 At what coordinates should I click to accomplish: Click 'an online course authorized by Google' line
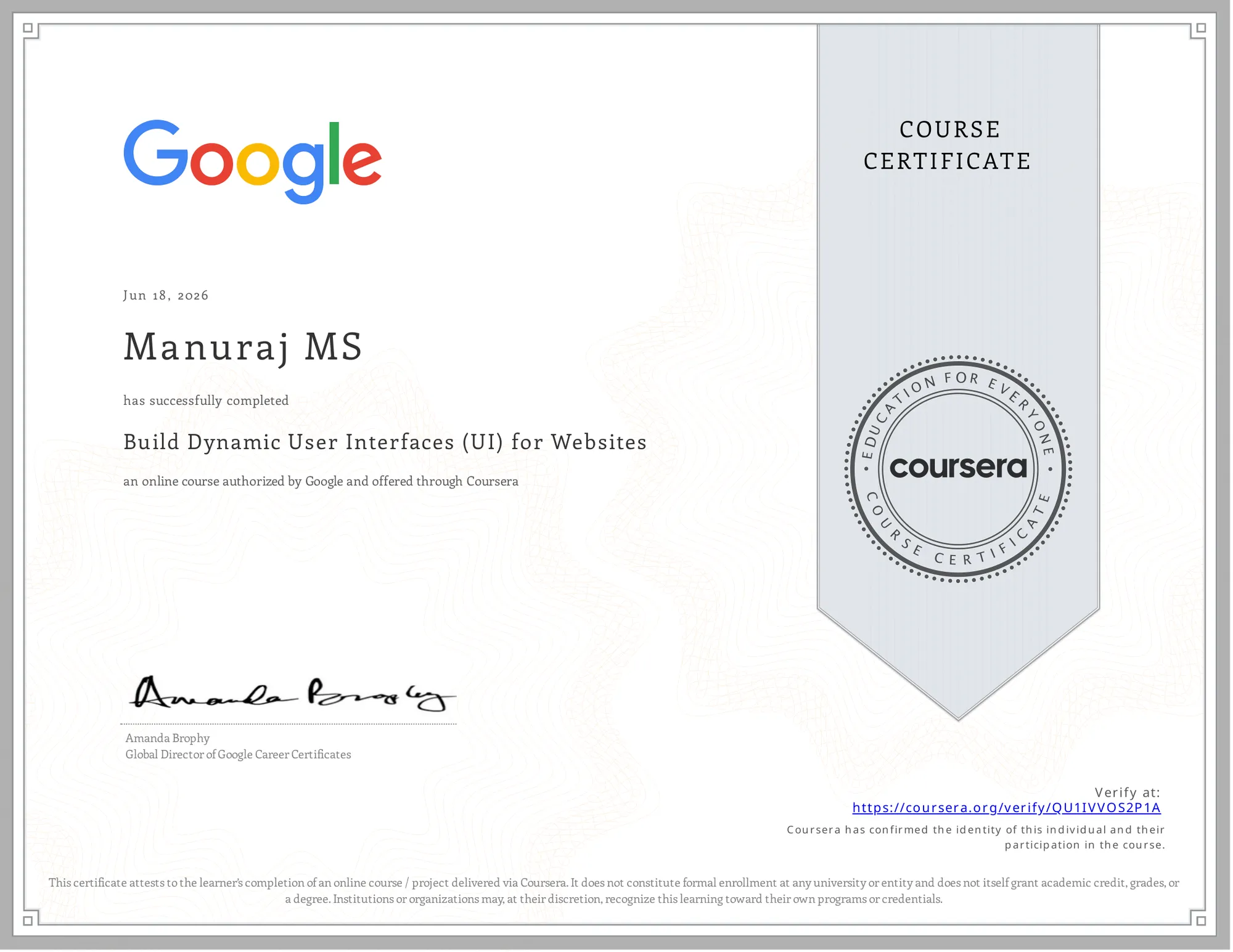(321, 481)
